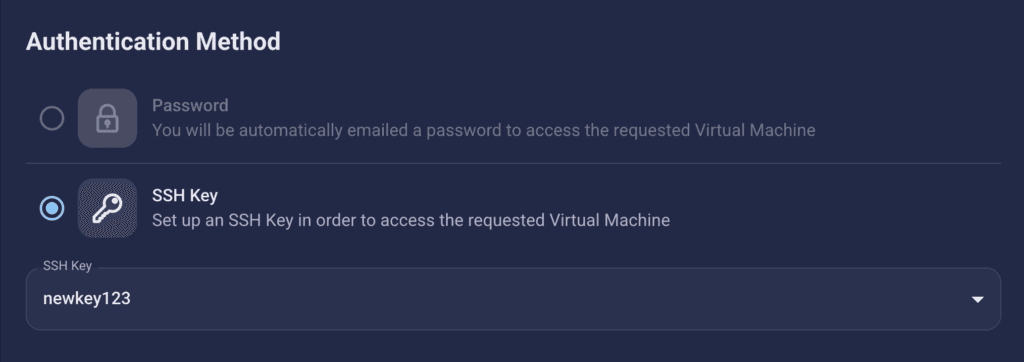This screenshot has height=362, width=1024.
Task: Click the emailed password description text
Action: coord(483,131)
